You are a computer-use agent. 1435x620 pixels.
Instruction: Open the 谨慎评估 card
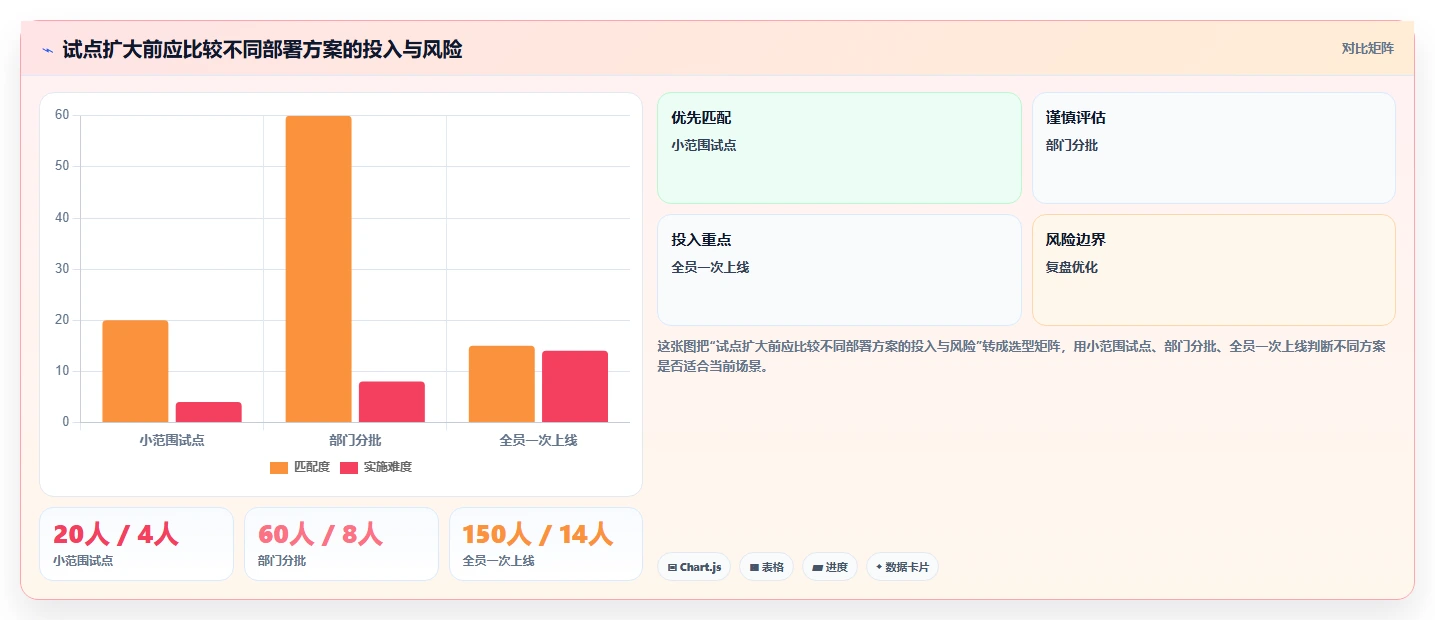pyautogui.click(x=1213, y=148)
